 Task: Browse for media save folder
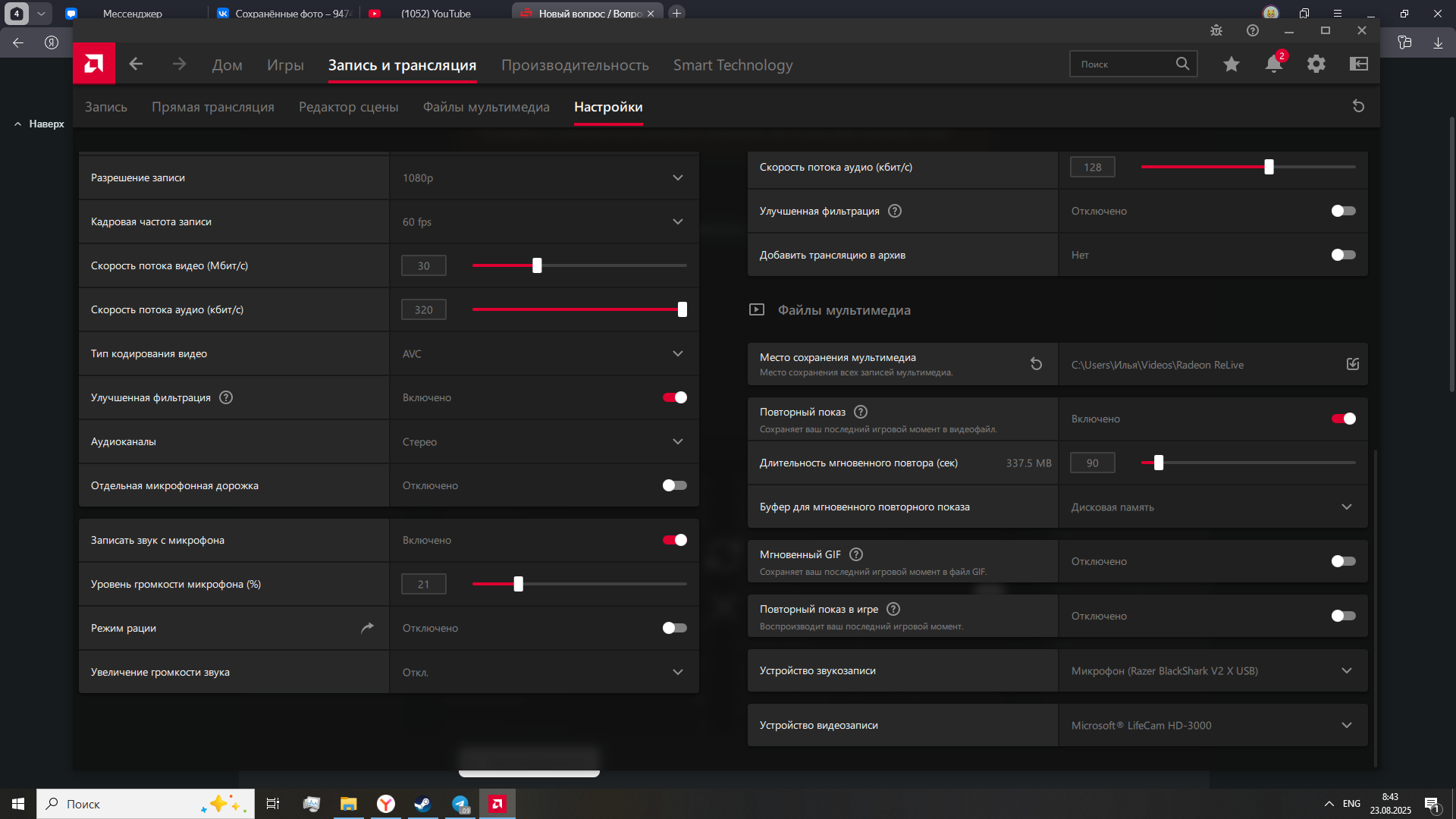1353,364
